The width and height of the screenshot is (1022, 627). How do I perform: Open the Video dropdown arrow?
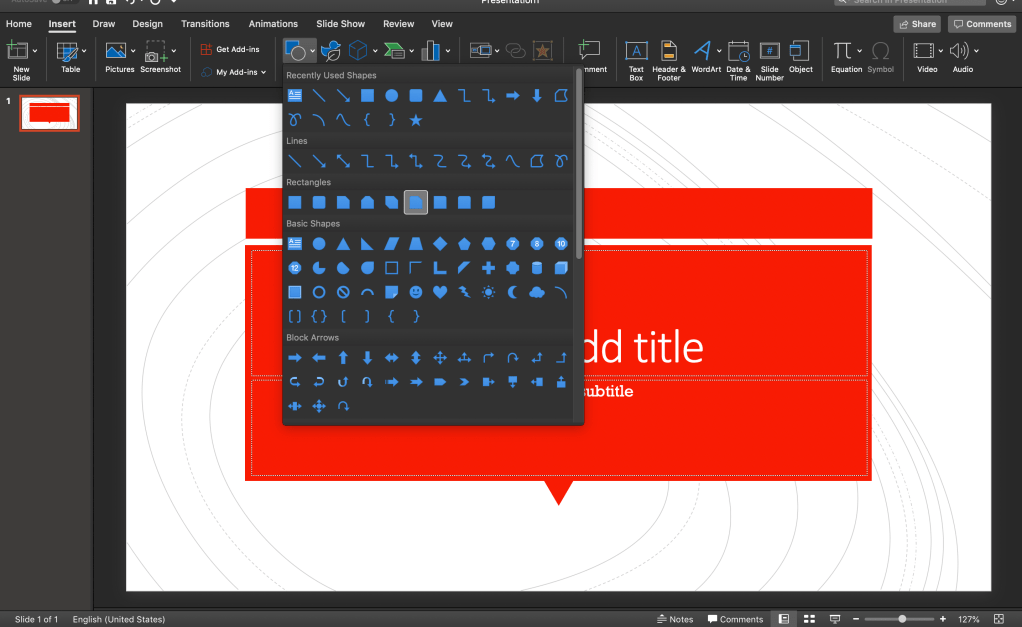939,50
